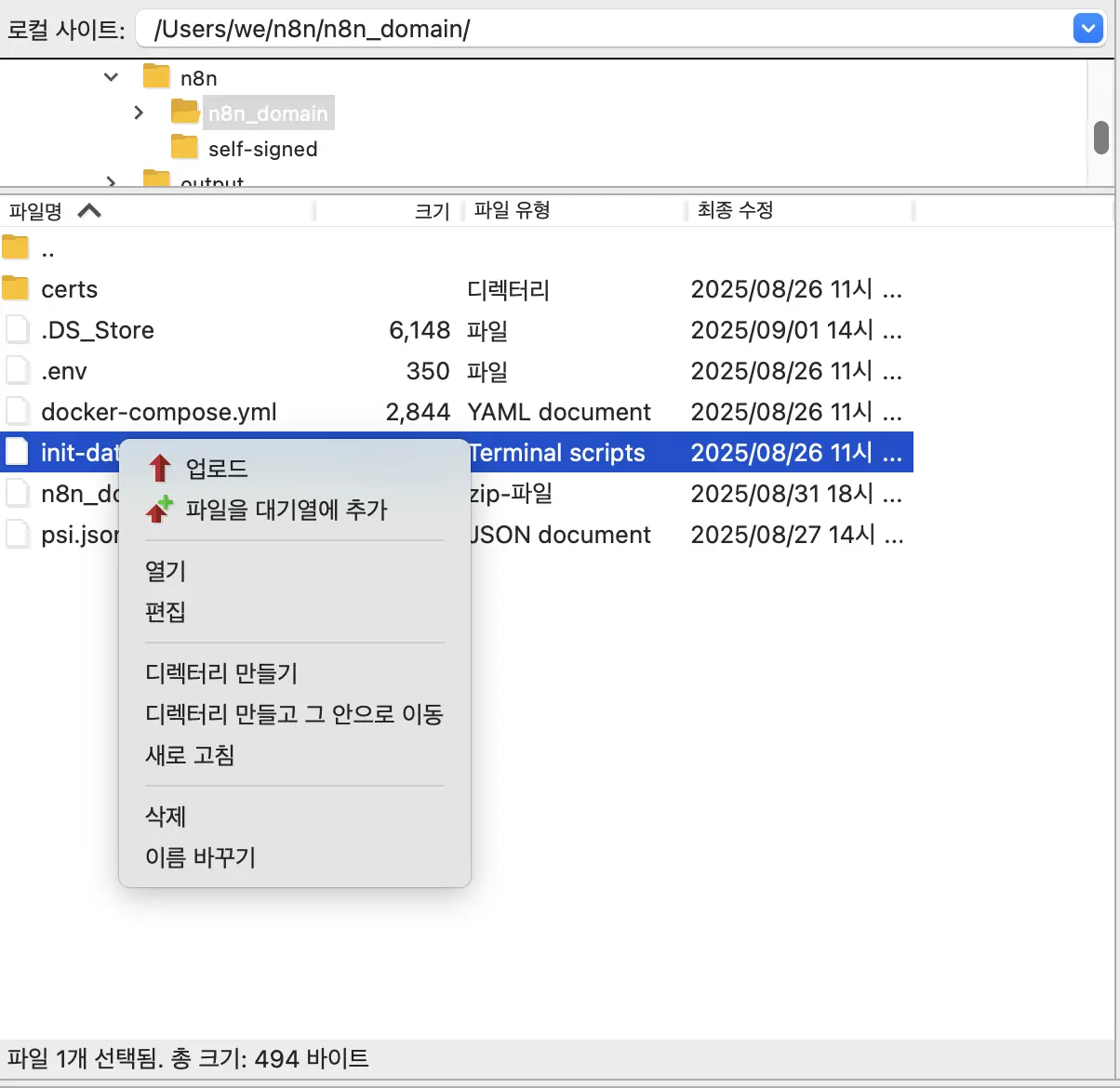Image resolution: width=1120 pixels, height=1088 pixels.
Task: Click the parent directory '..' folder icon
Action: click(x=15, y=247)
